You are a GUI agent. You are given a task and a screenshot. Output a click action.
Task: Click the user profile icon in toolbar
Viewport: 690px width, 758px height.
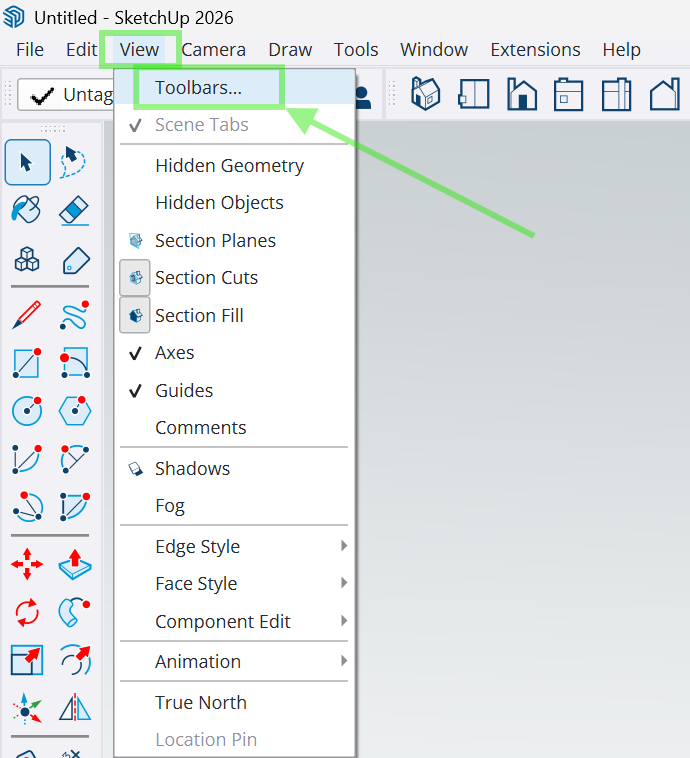(x=363, y=97)
